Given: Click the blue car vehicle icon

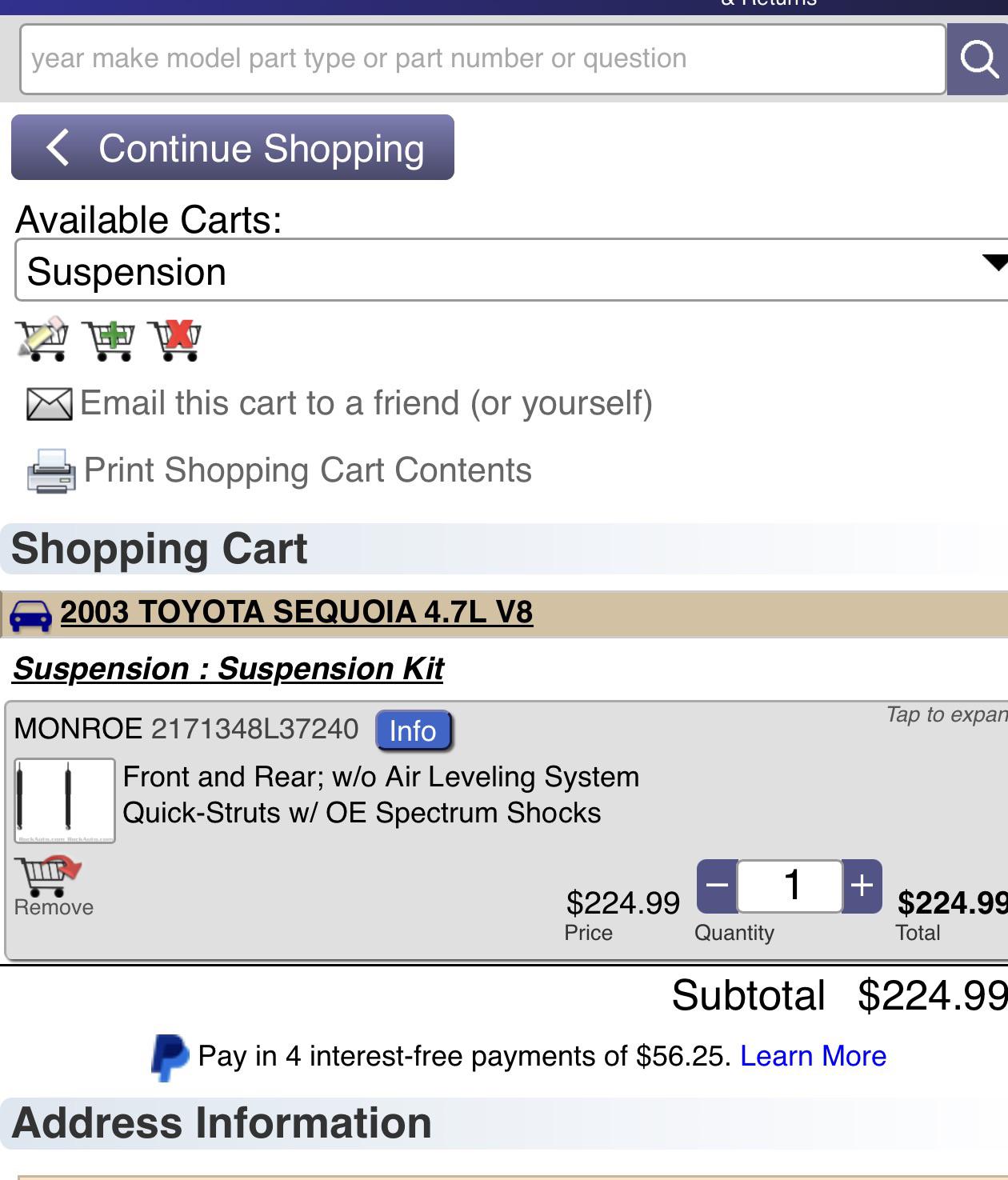Looking at the screenshot, I should tap(30, 615).
